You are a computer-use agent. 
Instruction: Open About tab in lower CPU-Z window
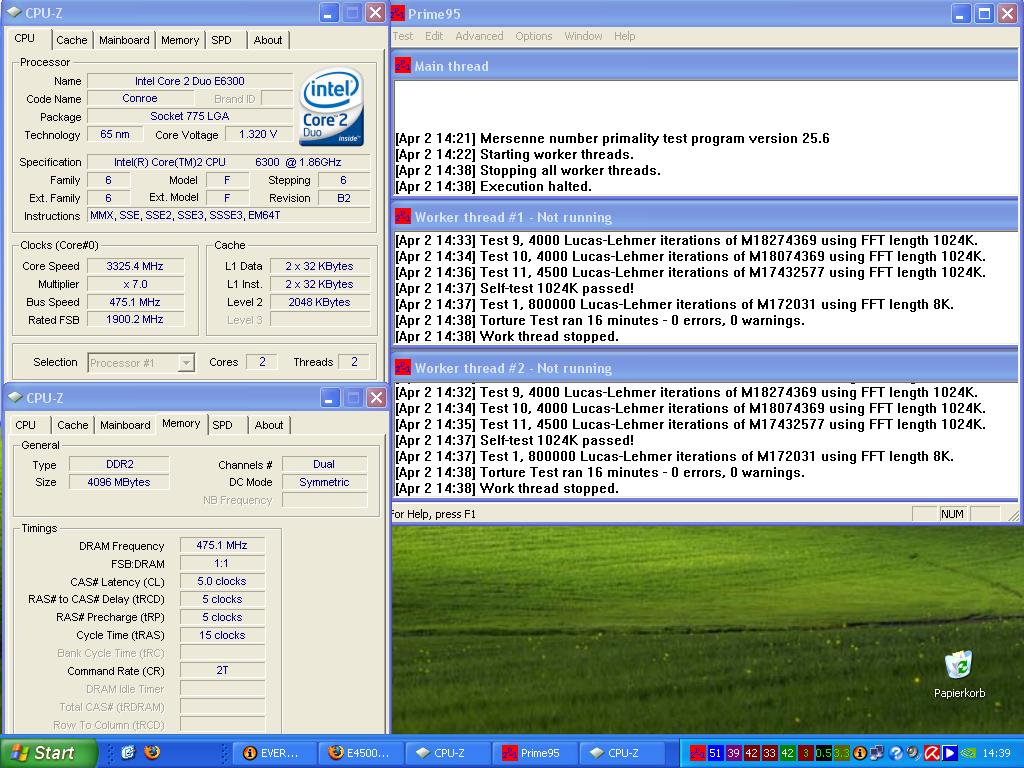[x=268, y=425]
